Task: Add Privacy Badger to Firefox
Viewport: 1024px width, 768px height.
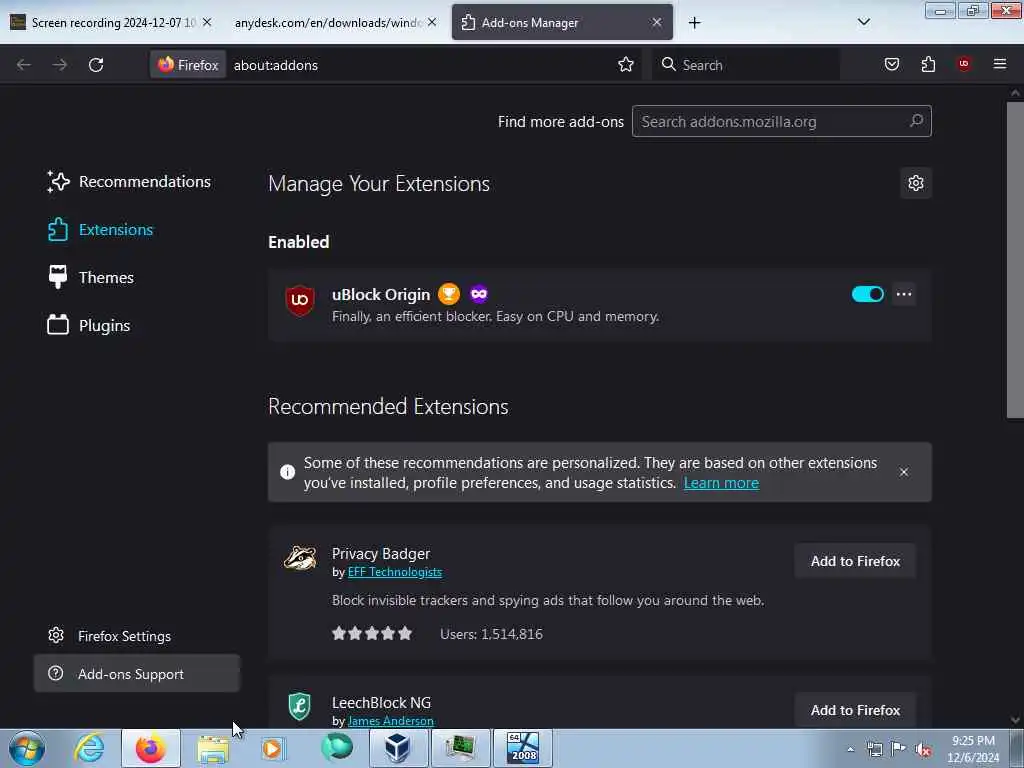Action: coord(855,561)
